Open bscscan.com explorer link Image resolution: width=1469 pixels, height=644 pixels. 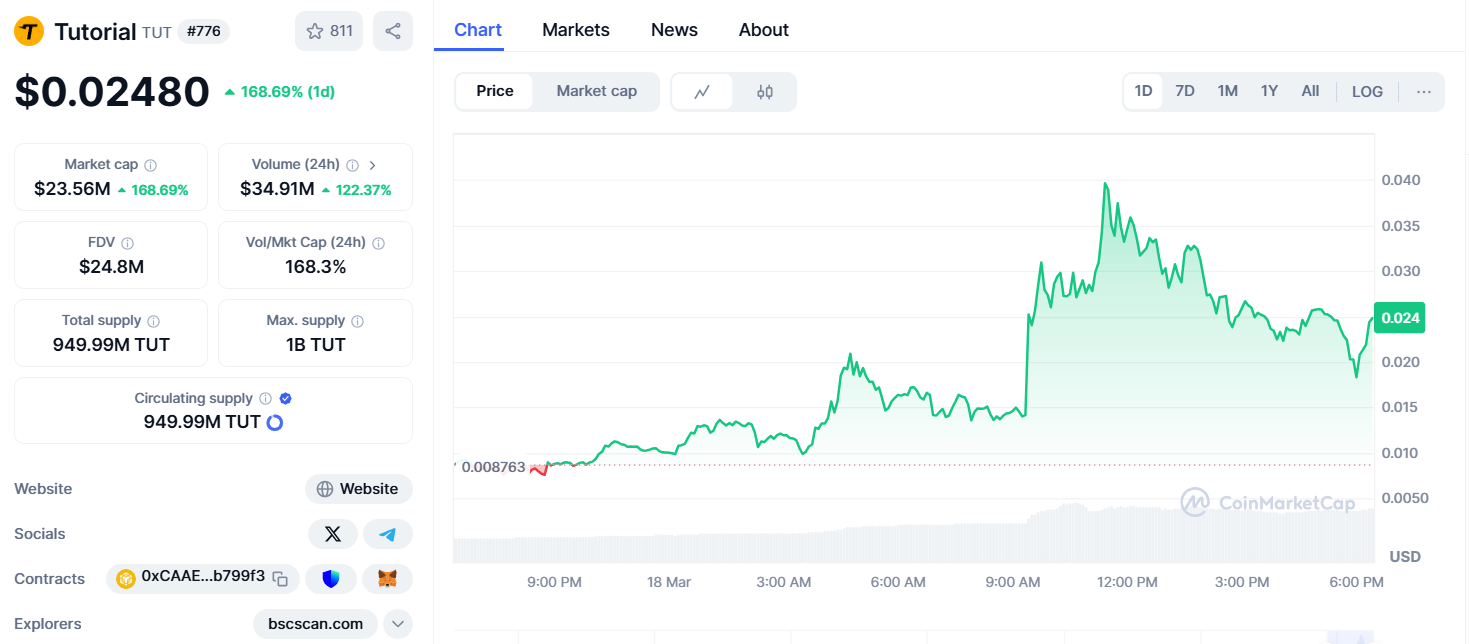coord(316,624)
